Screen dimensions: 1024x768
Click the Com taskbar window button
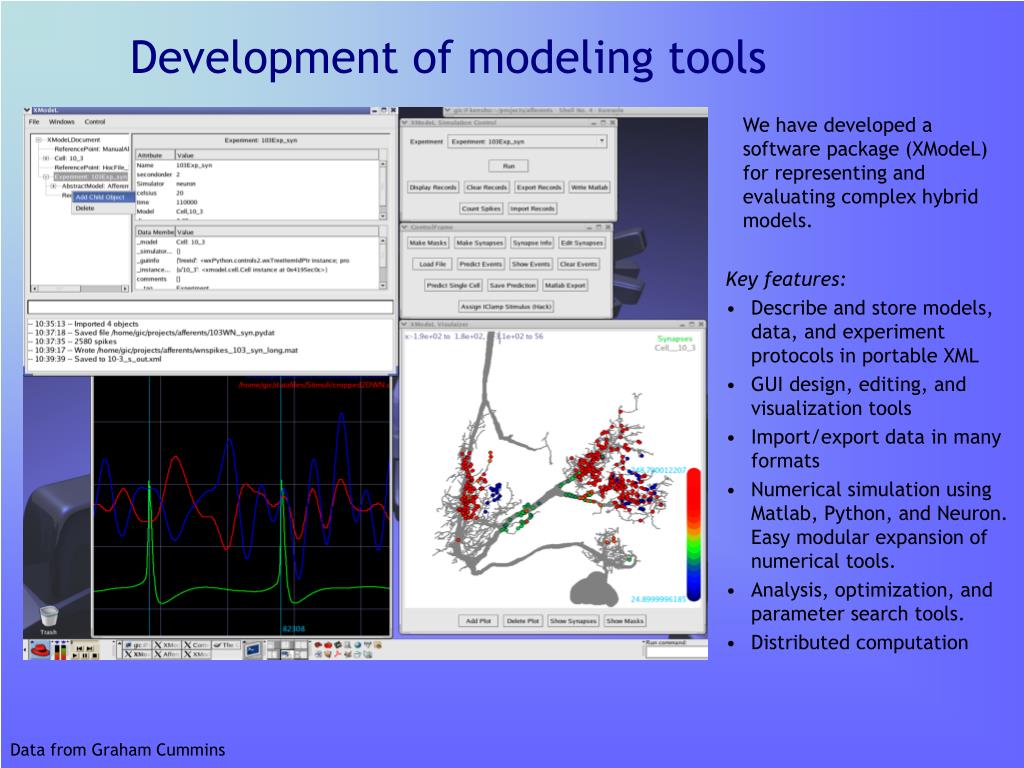pyautogui.click(x=197, y=645)
